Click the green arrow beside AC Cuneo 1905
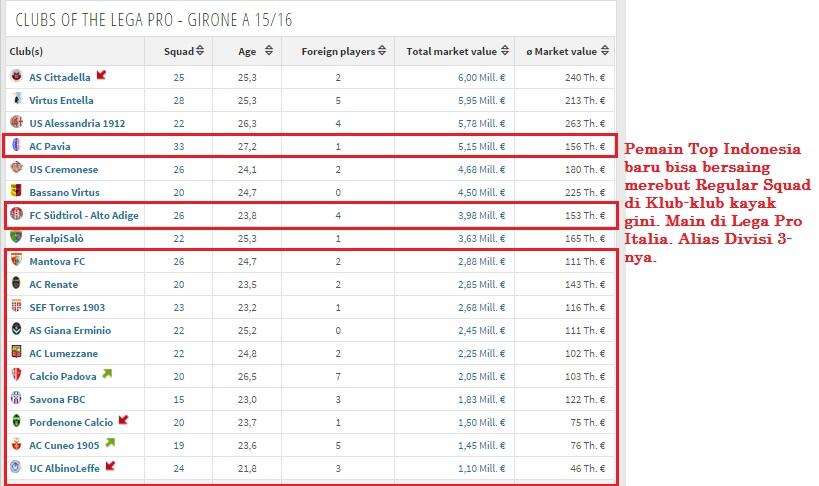This screenshot has height=486, width=819. click(110, 443)
